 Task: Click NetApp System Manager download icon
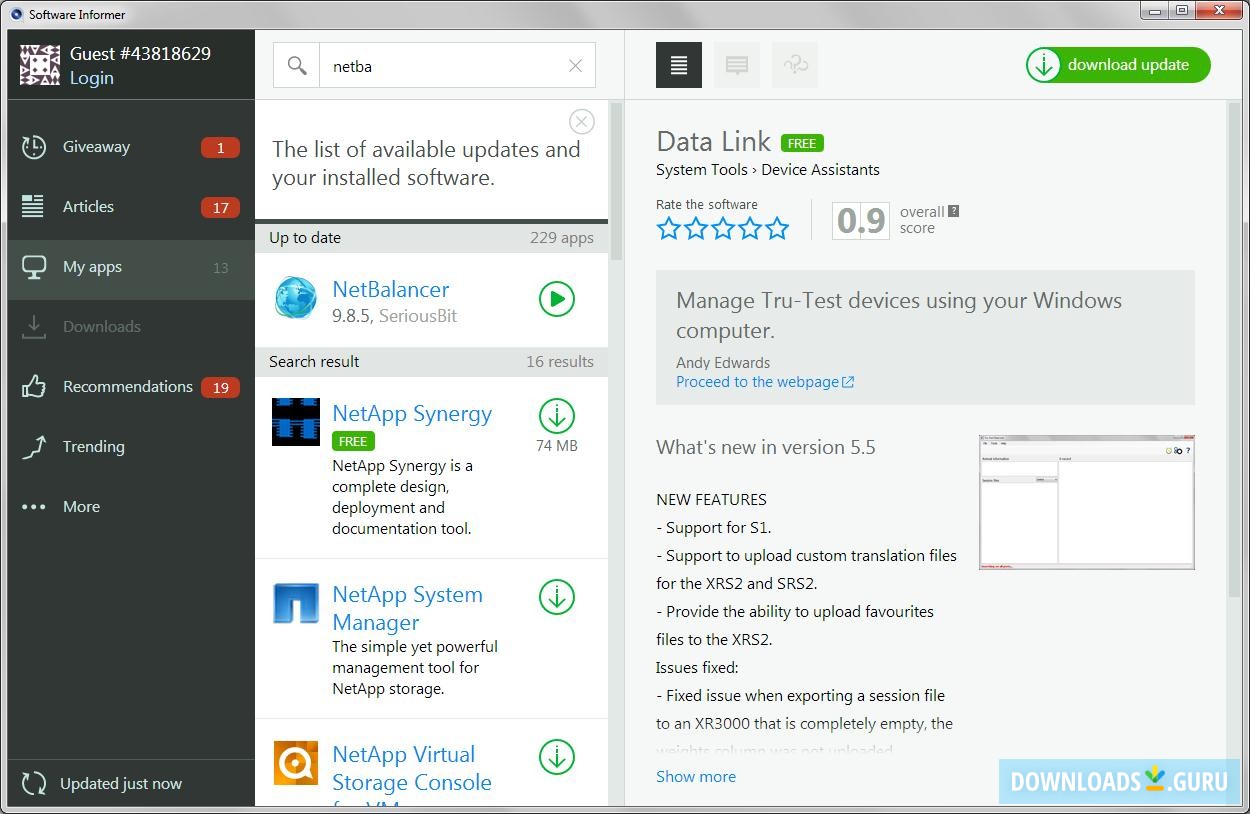point(557,597)
